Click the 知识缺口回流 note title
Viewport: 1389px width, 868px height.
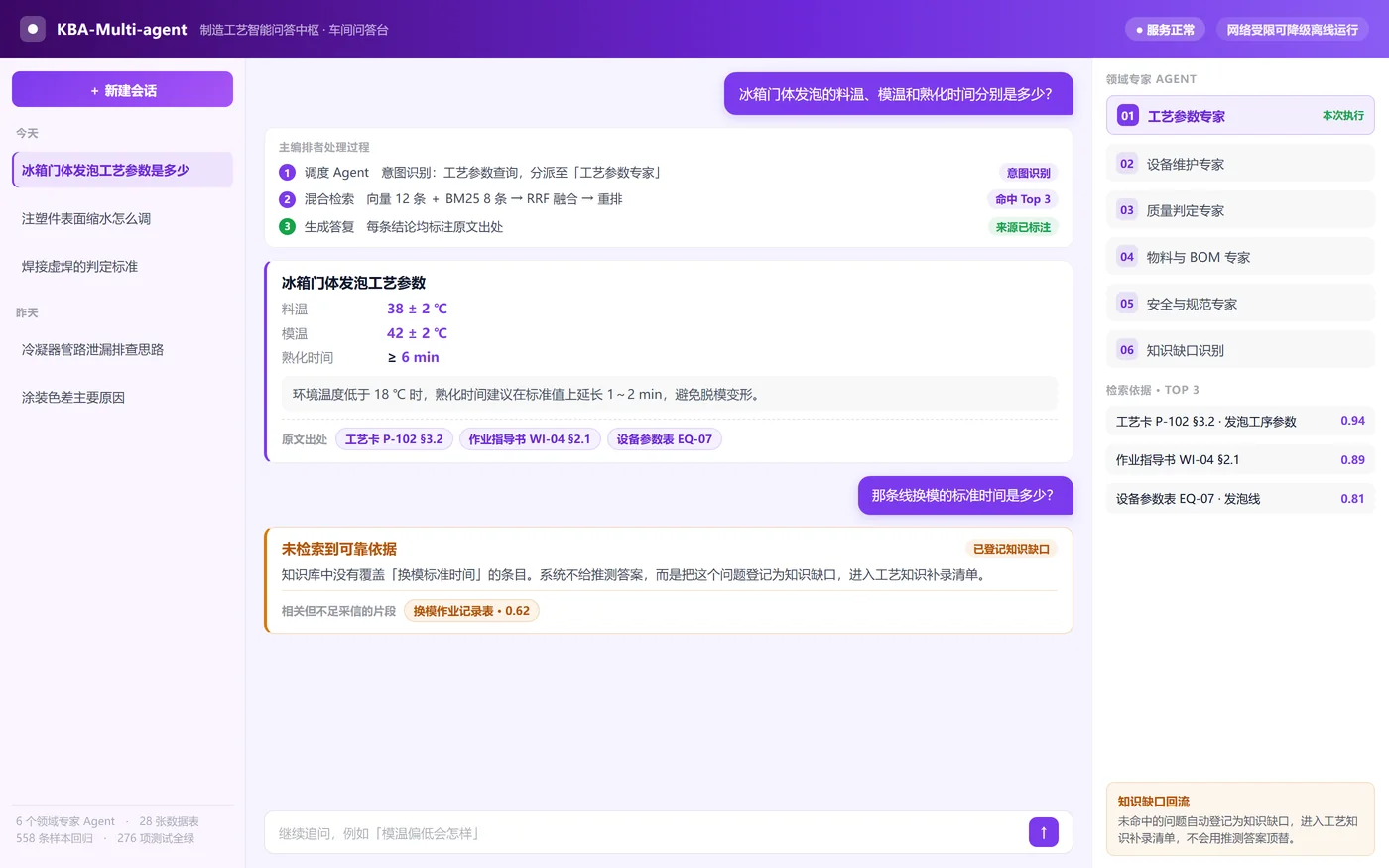pyautogui.click(x=1154, y=802)
